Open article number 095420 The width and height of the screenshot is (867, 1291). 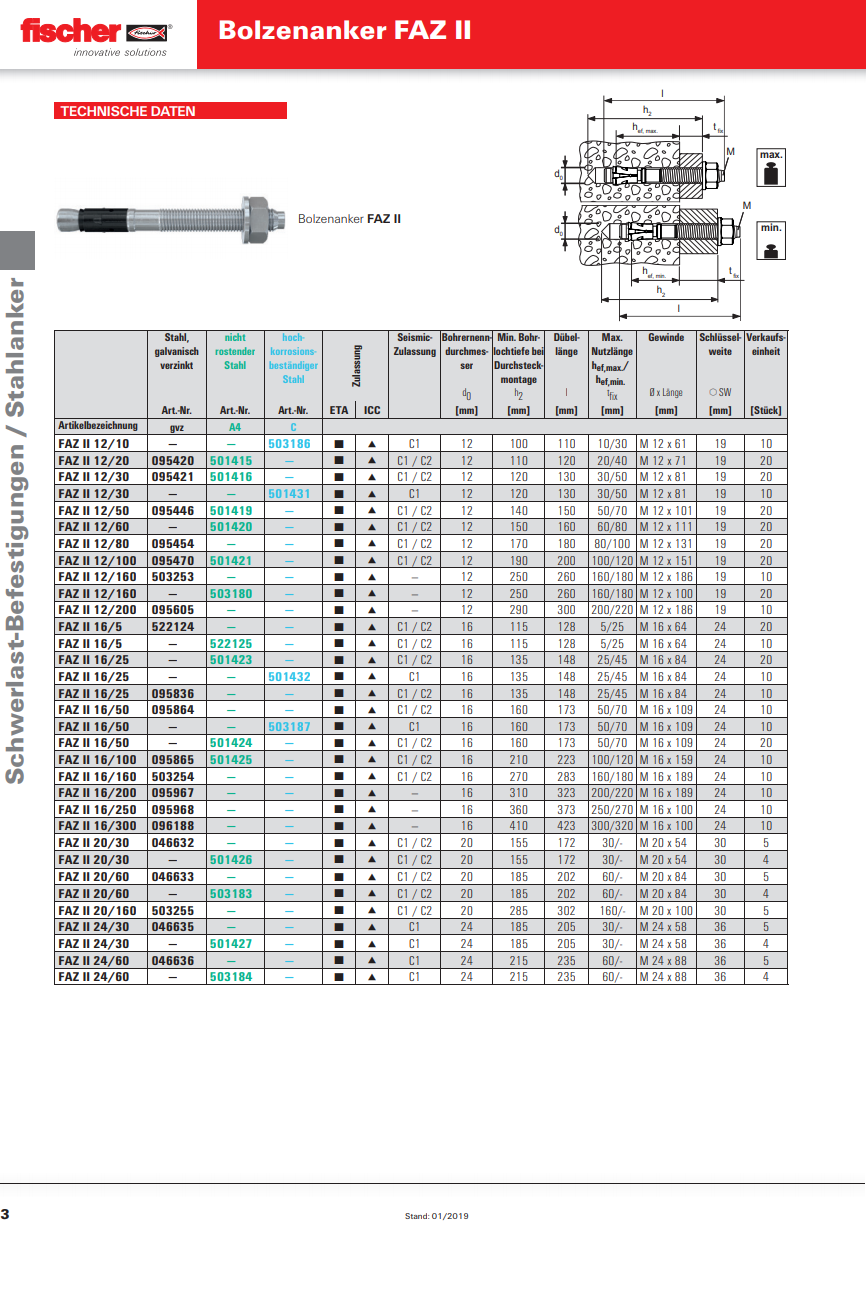172,461
